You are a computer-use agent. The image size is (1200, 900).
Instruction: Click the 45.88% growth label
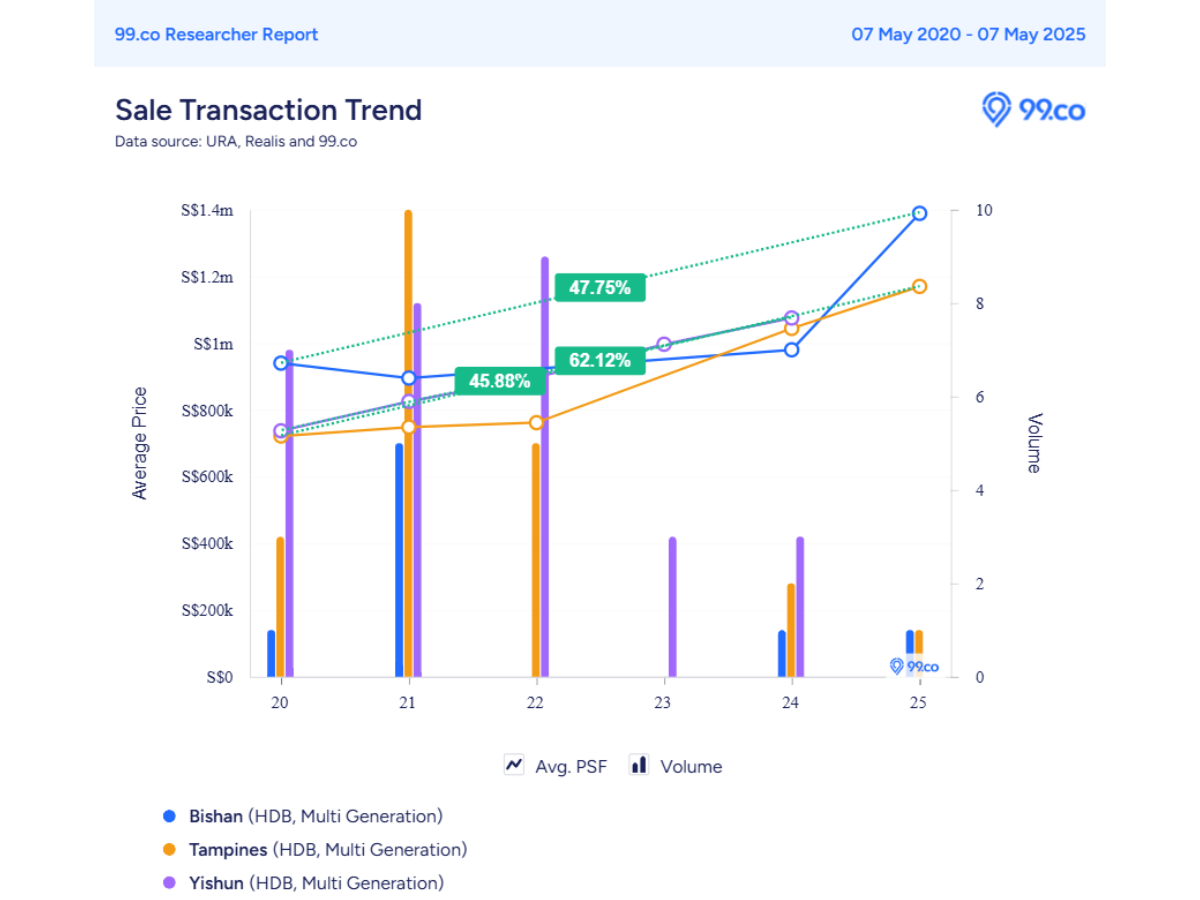point(500,380)
